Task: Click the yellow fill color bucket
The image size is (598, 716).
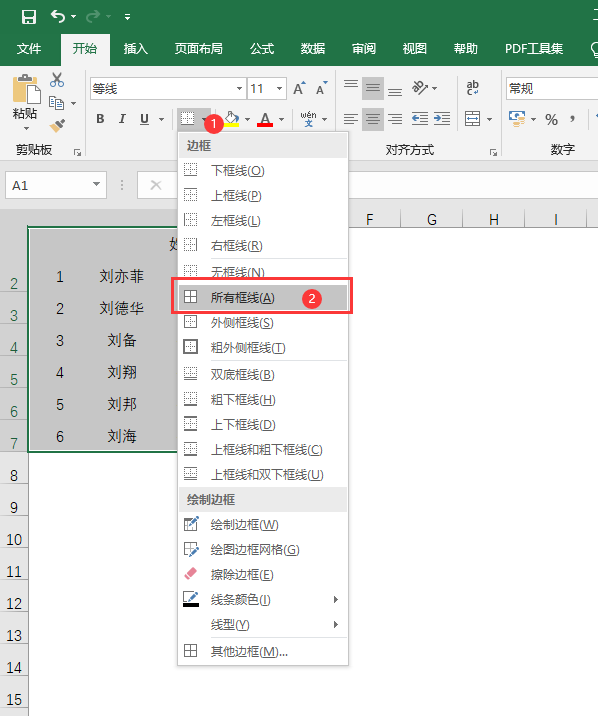Action: [232, 119]
